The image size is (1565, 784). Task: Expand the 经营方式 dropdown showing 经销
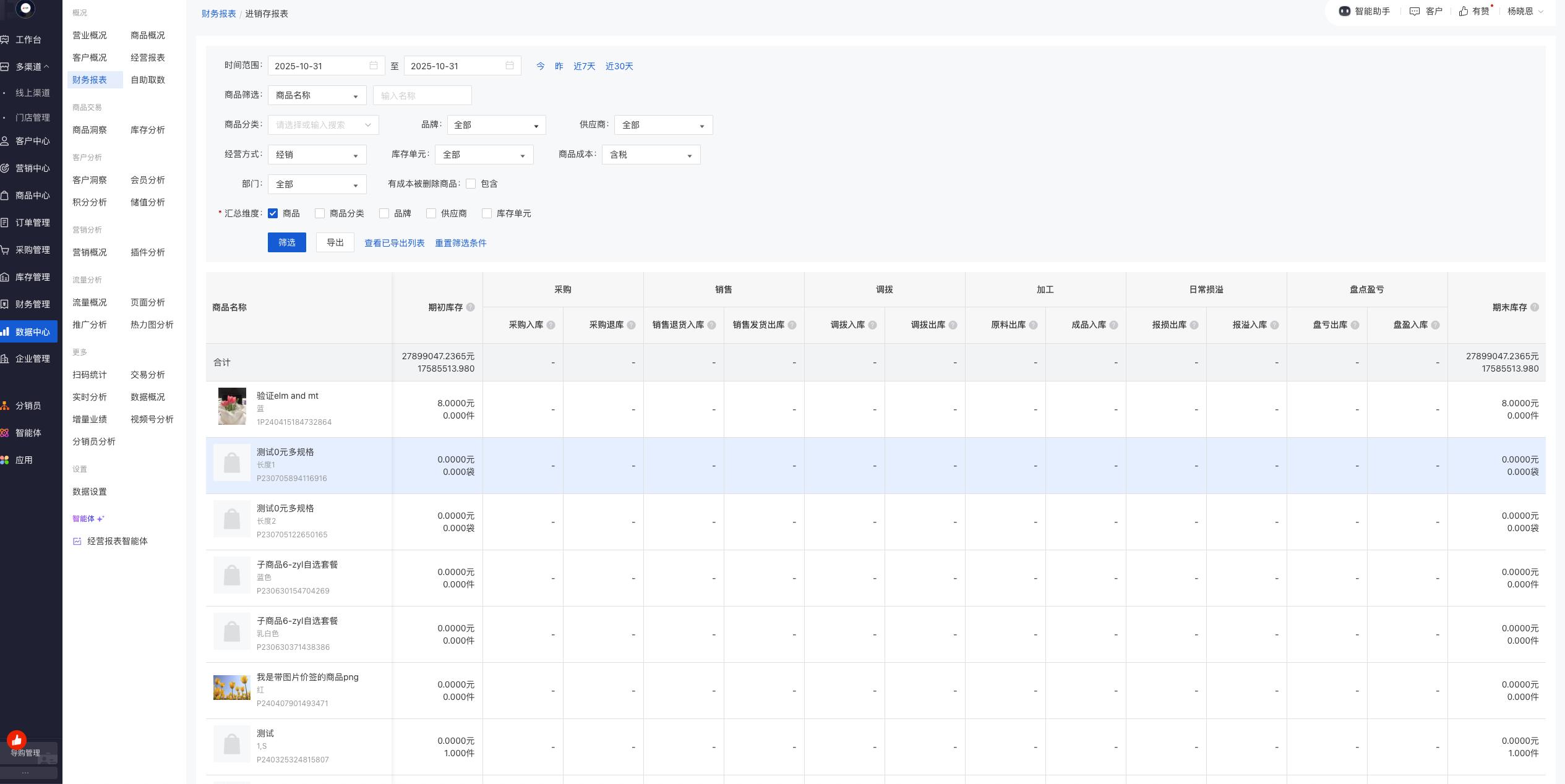[317, 155]
